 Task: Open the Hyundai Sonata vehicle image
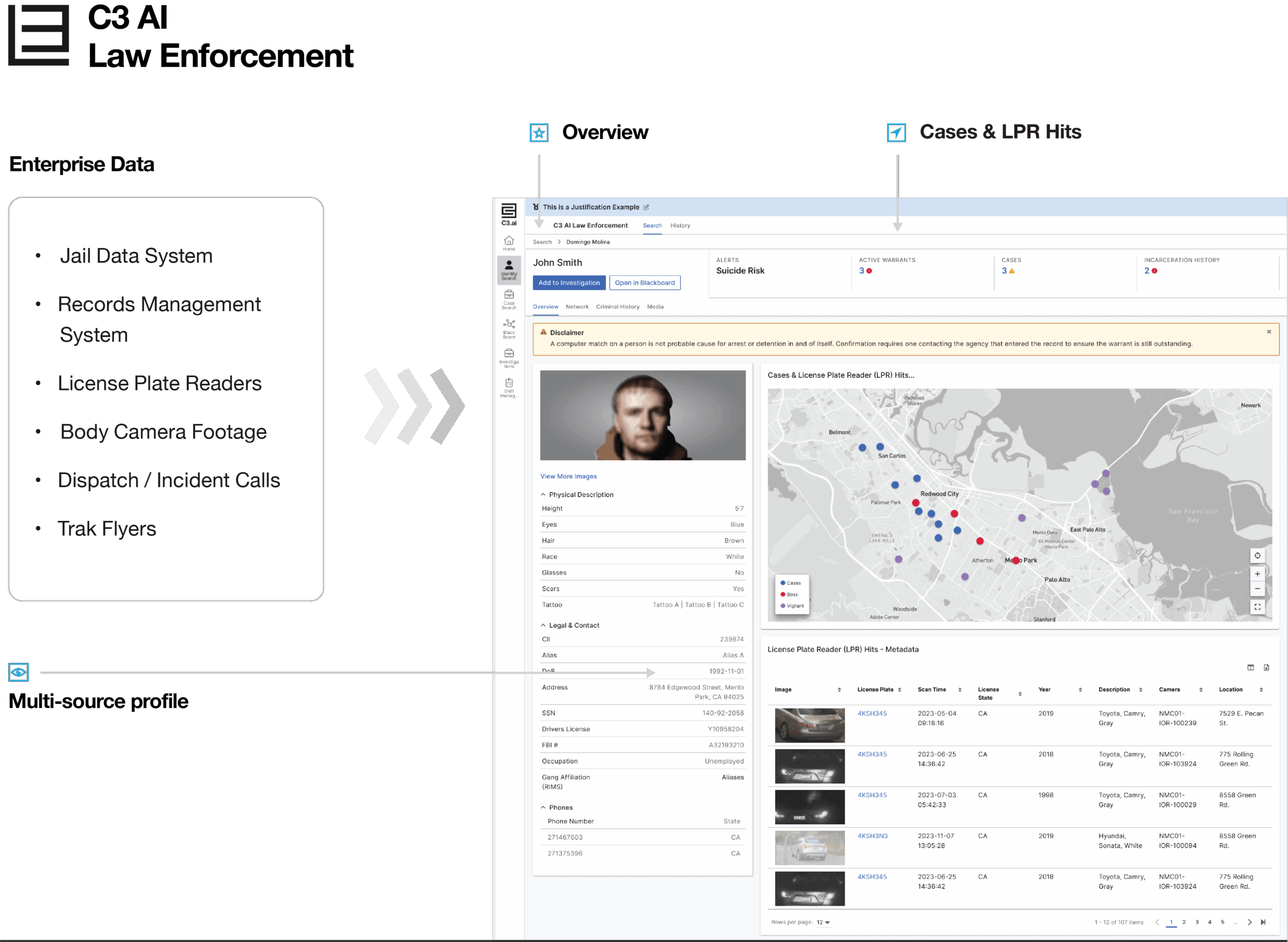(x=809, y=848)
